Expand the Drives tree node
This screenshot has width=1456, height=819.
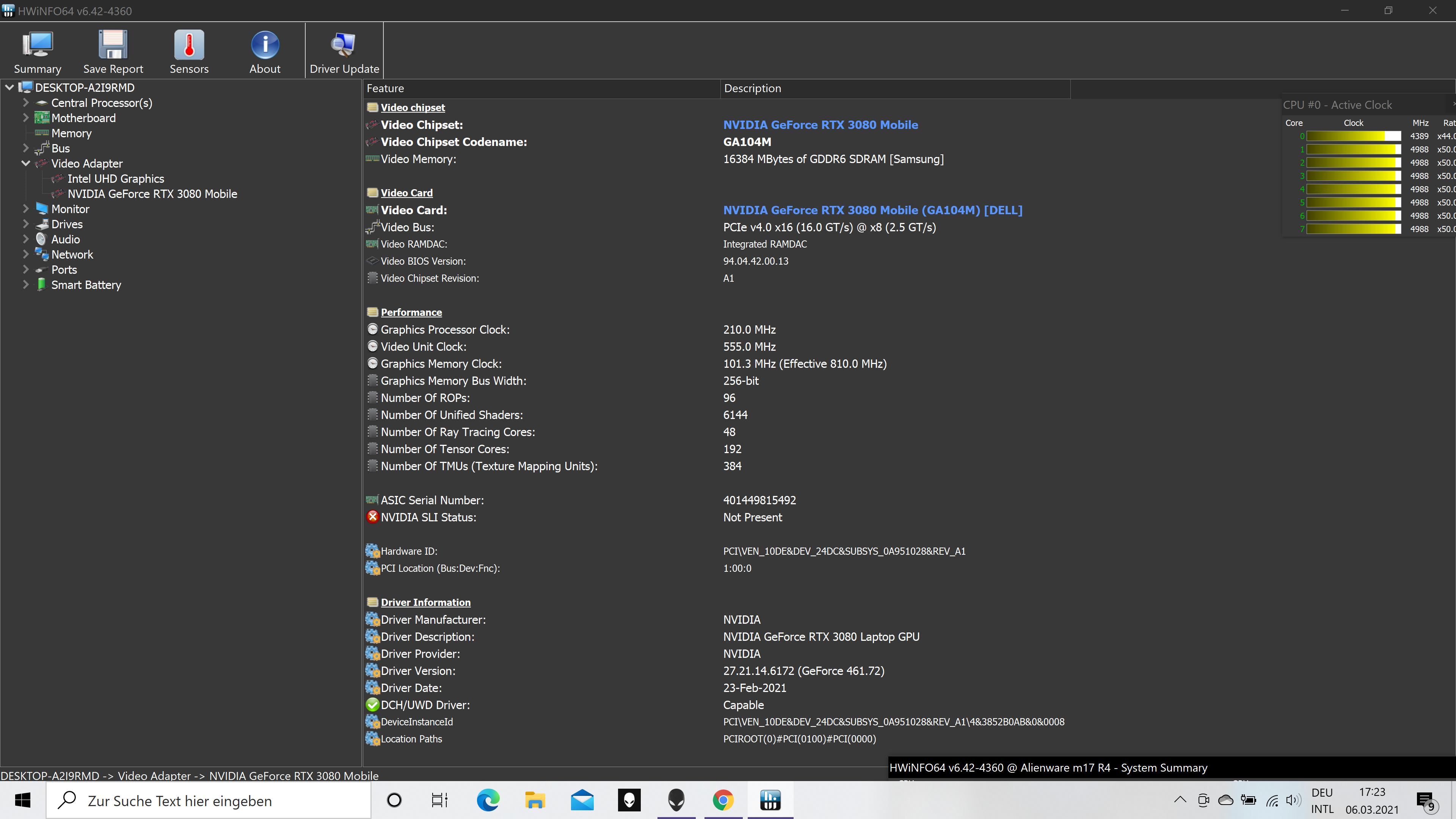click(x=25, y=224)
